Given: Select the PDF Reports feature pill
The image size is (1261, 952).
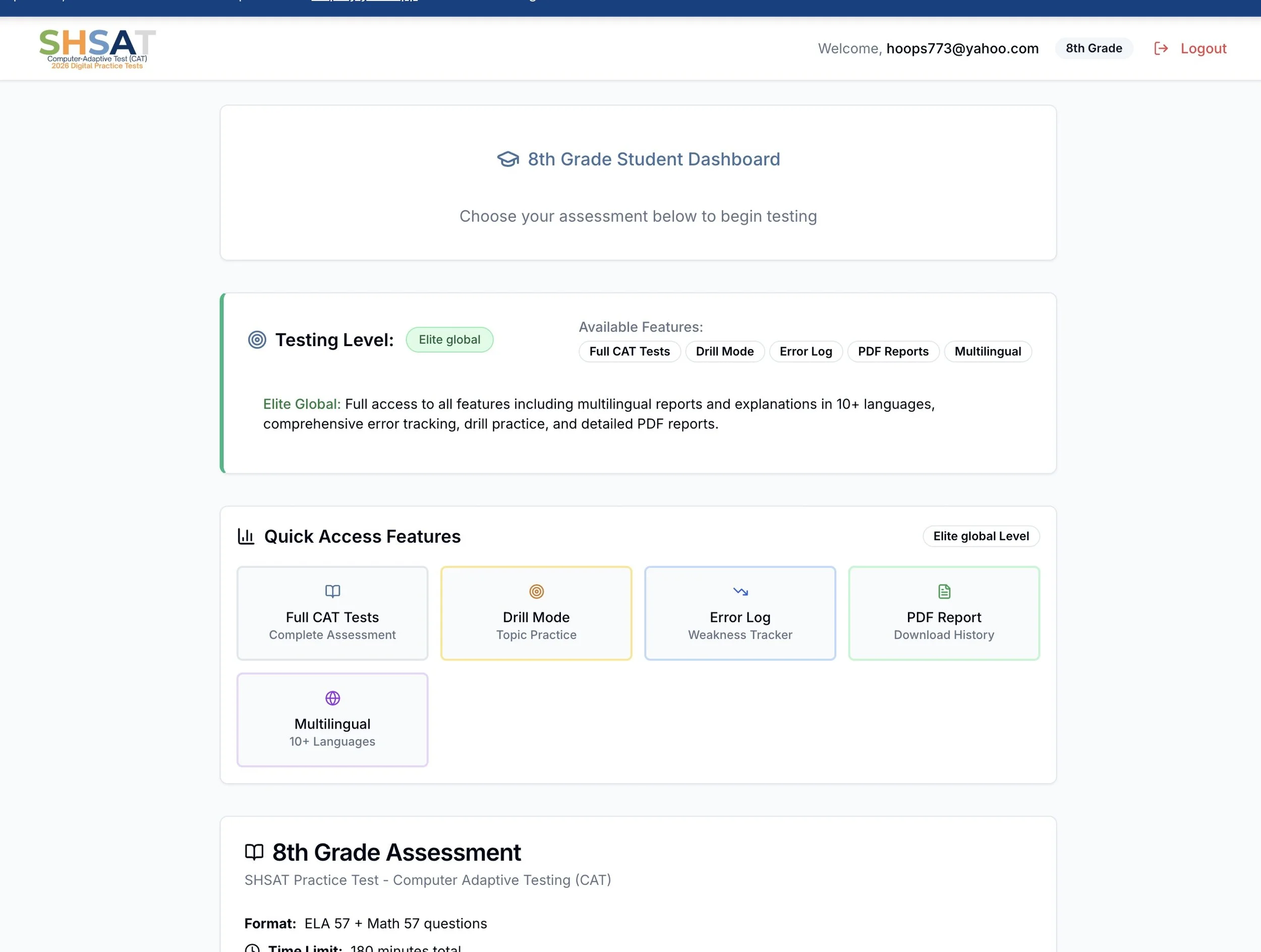Looking at the screenshot, I should pos(893,351).
